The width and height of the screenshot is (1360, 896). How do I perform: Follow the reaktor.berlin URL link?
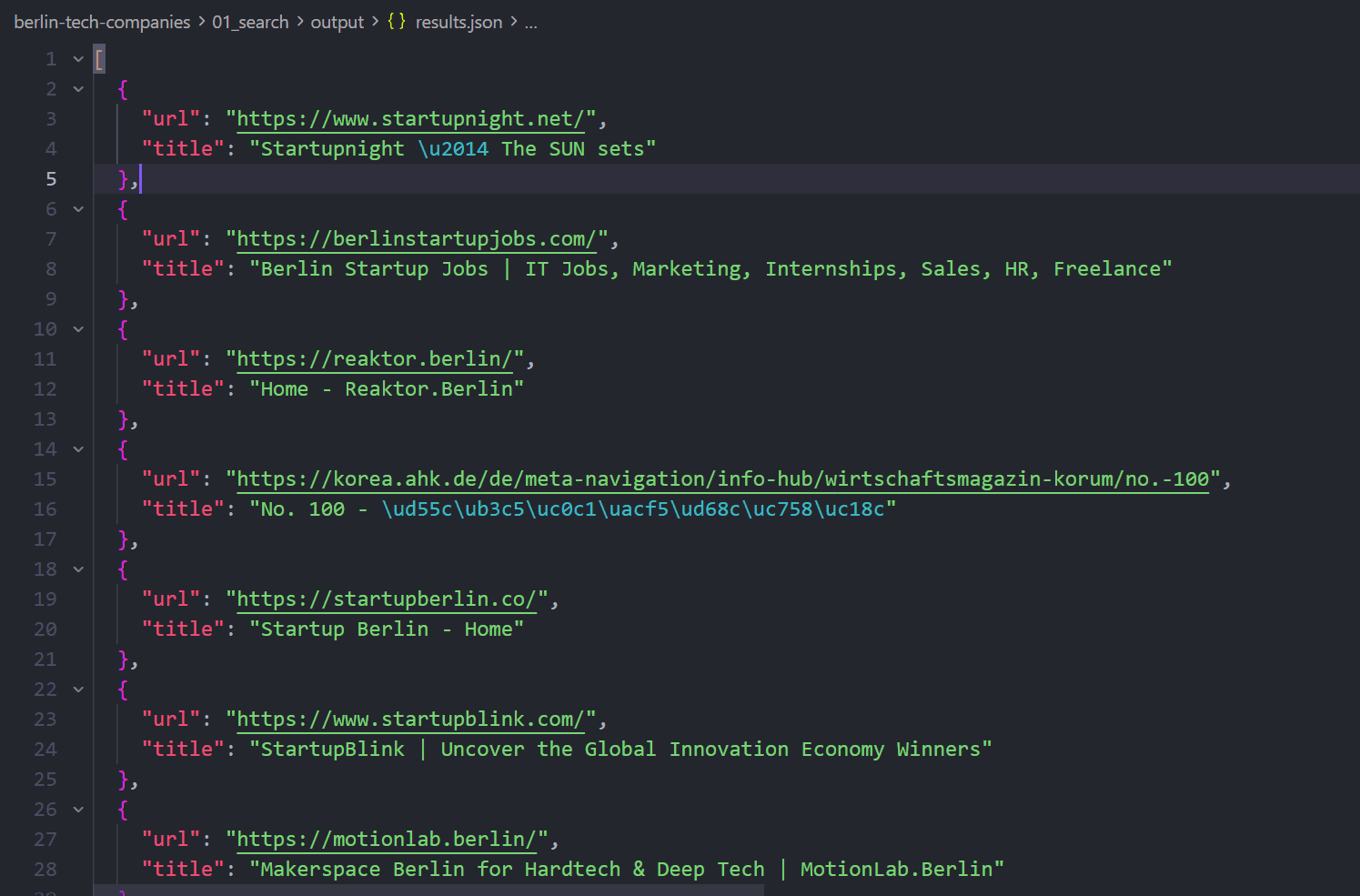(x=375, y=359)
